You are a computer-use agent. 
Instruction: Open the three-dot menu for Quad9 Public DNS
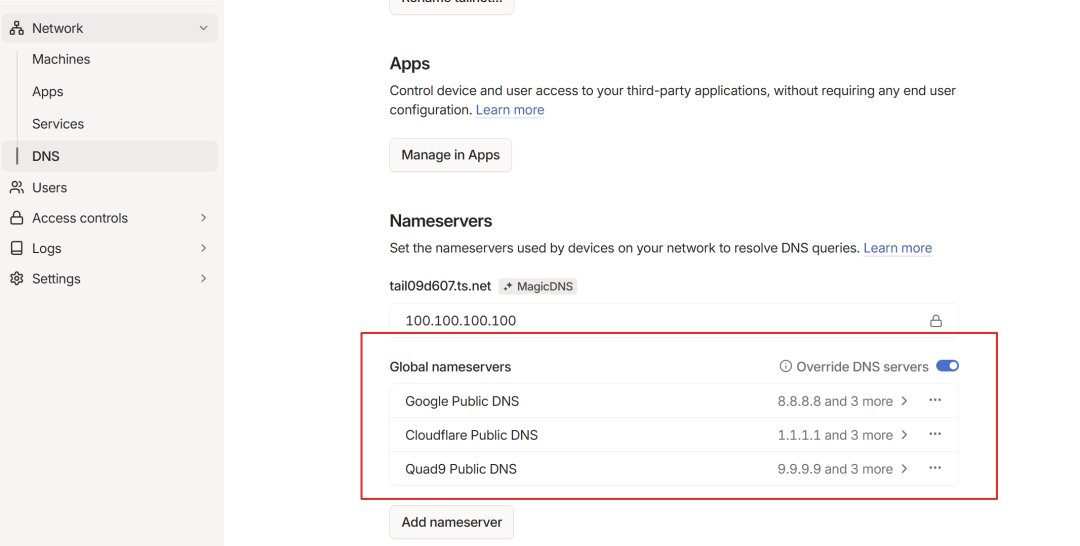click(935, 468)
